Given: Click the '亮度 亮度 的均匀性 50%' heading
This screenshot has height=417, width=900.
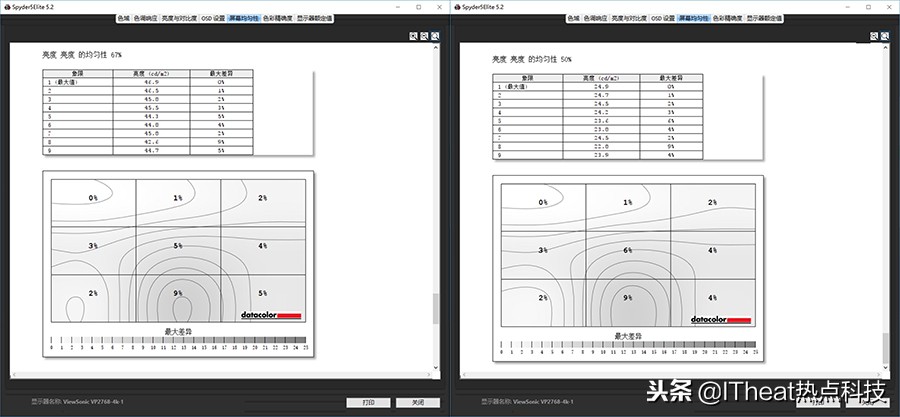Looking at the screenshot, I should (532, 59).
